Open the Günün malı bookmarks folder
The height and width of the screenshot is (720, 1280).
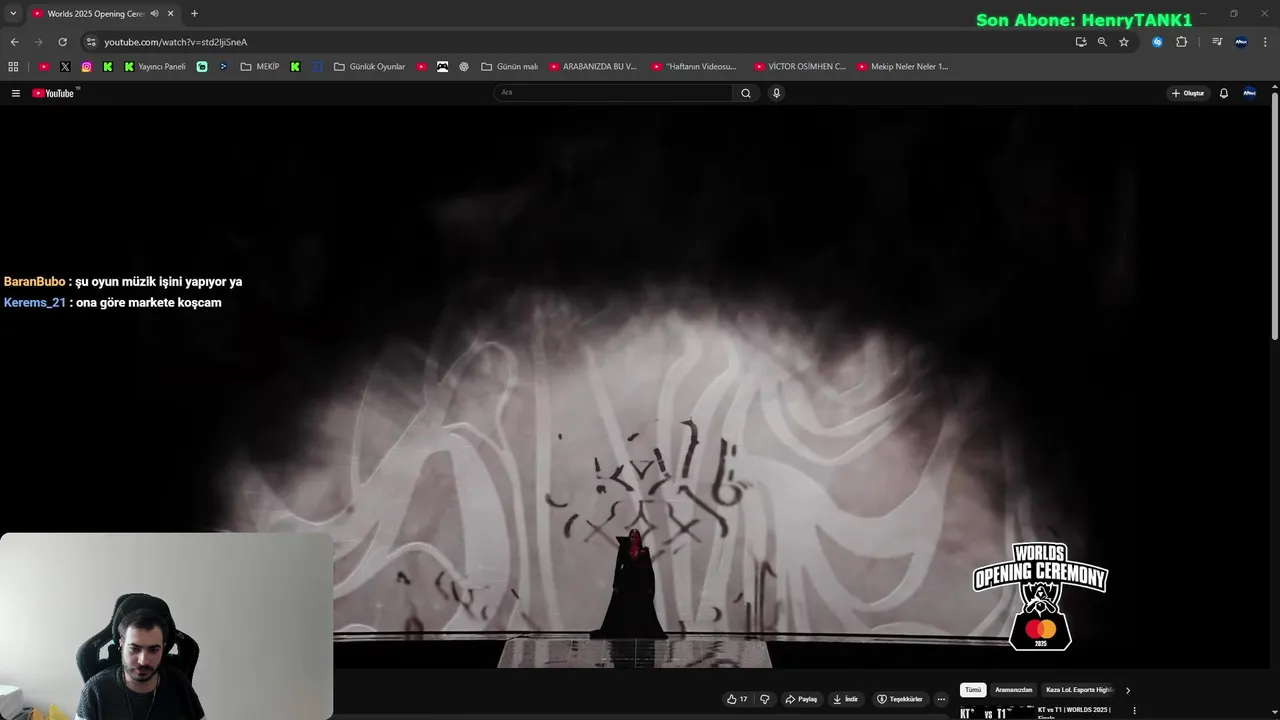[x=510, y=67]
